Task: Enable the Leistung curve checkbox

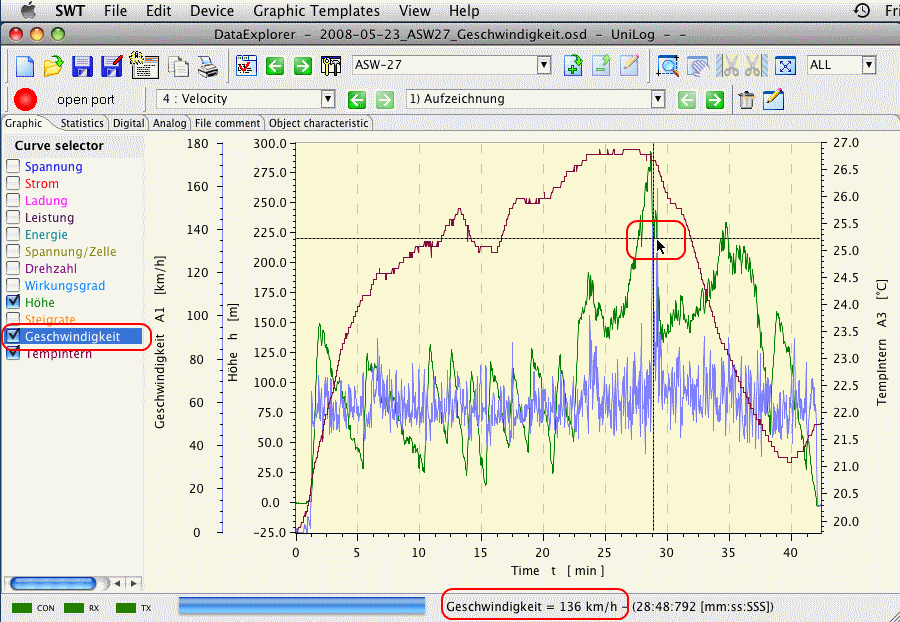Action: (x=13, y=217)
